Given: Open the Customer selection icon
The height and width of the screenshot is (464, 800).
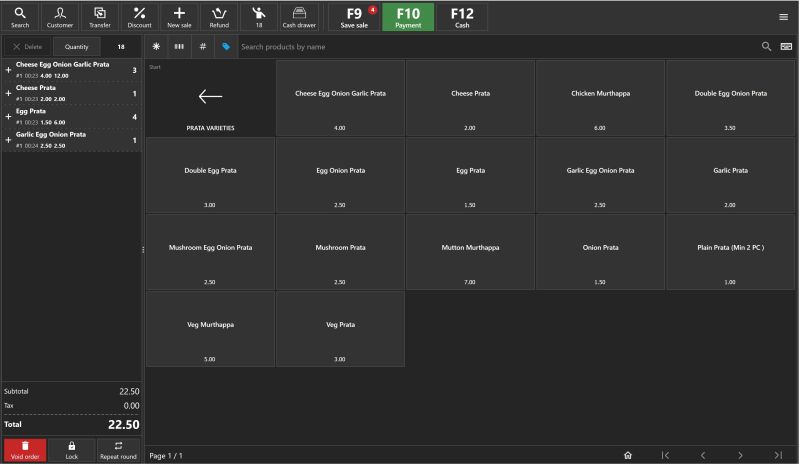Looking at the screenshot, I should click(60, 17).
